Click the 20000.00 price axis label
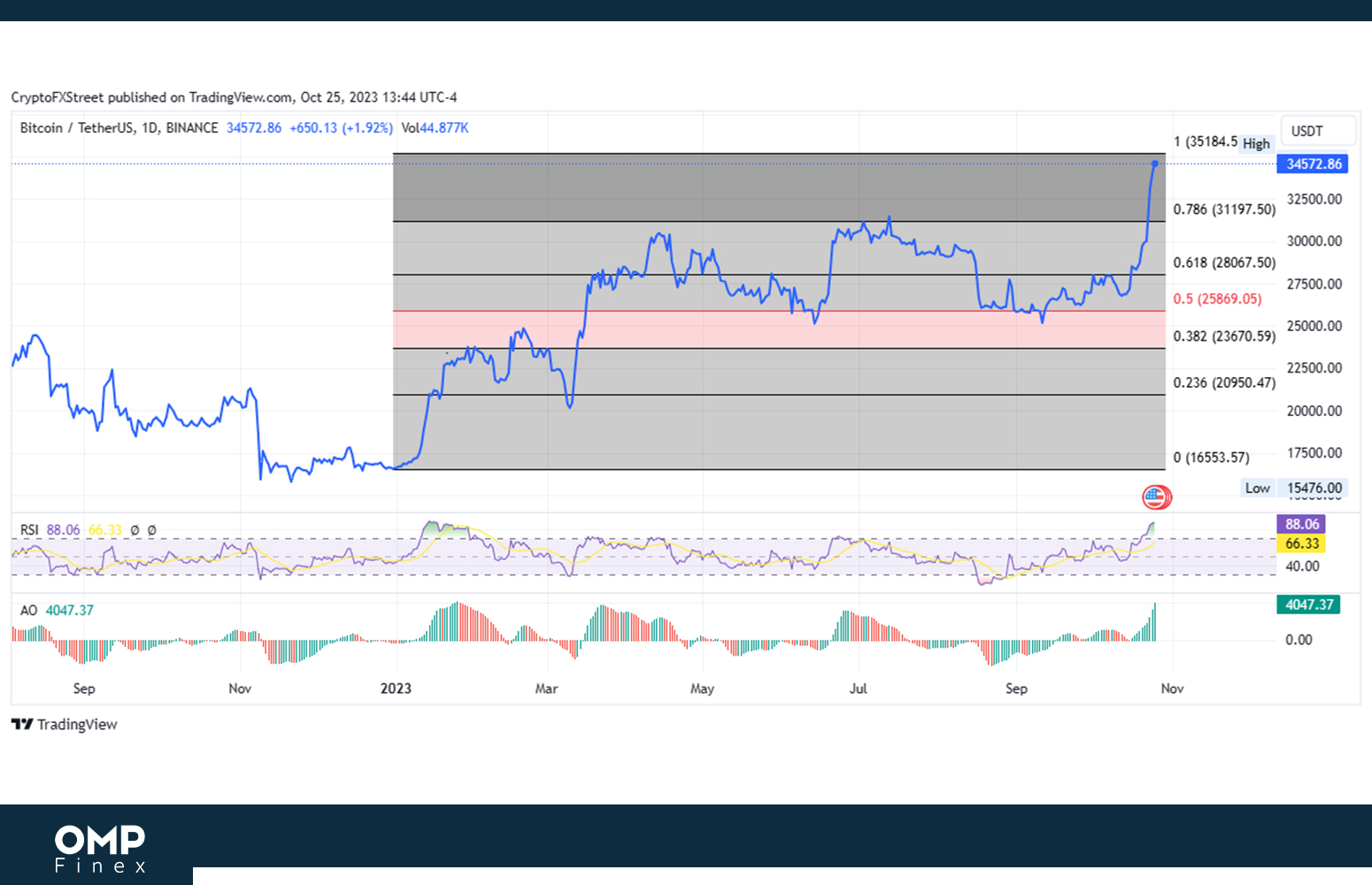The height and width of the screenshot is (885, 1372). click(1314, 411)
